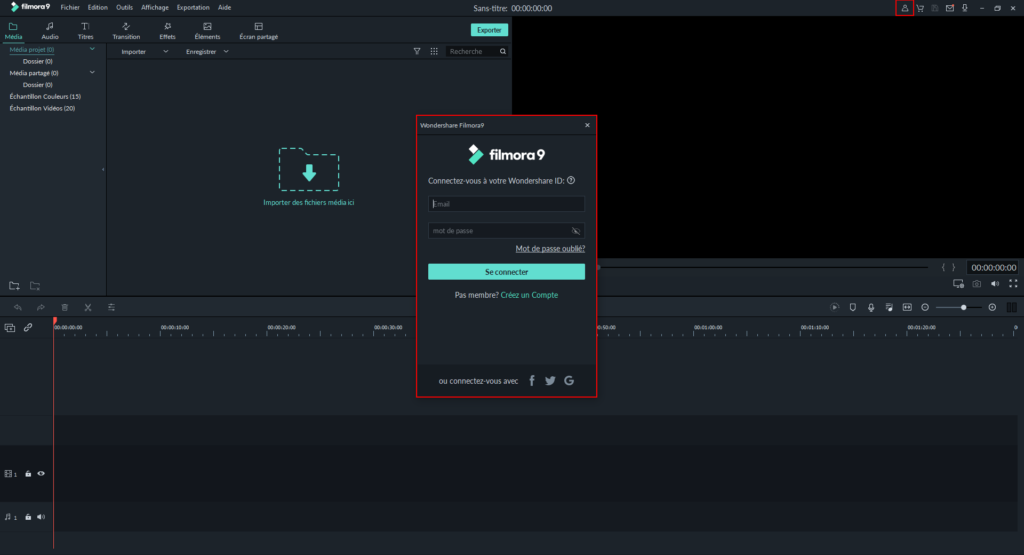Open the Affichage menu

pyautogui.click(x=155, y=8)
